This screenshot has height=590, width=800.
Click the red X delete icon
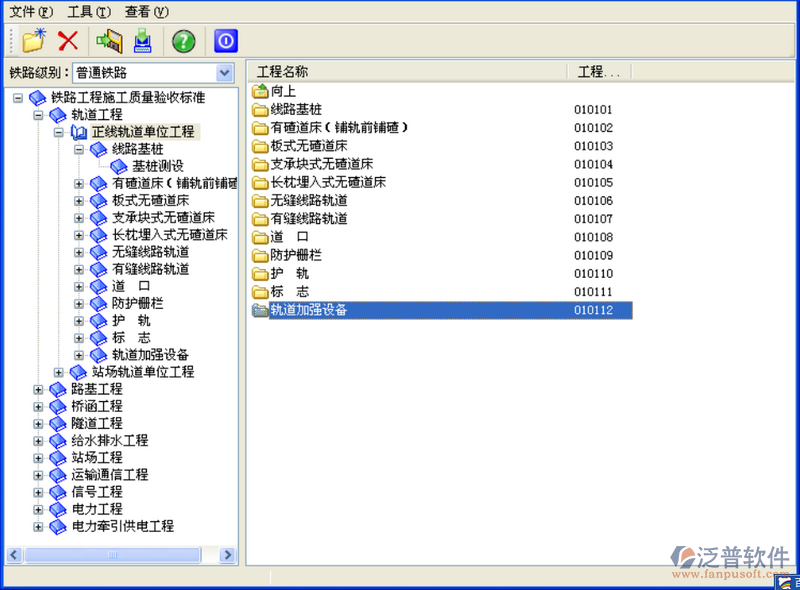pos(68,41)
